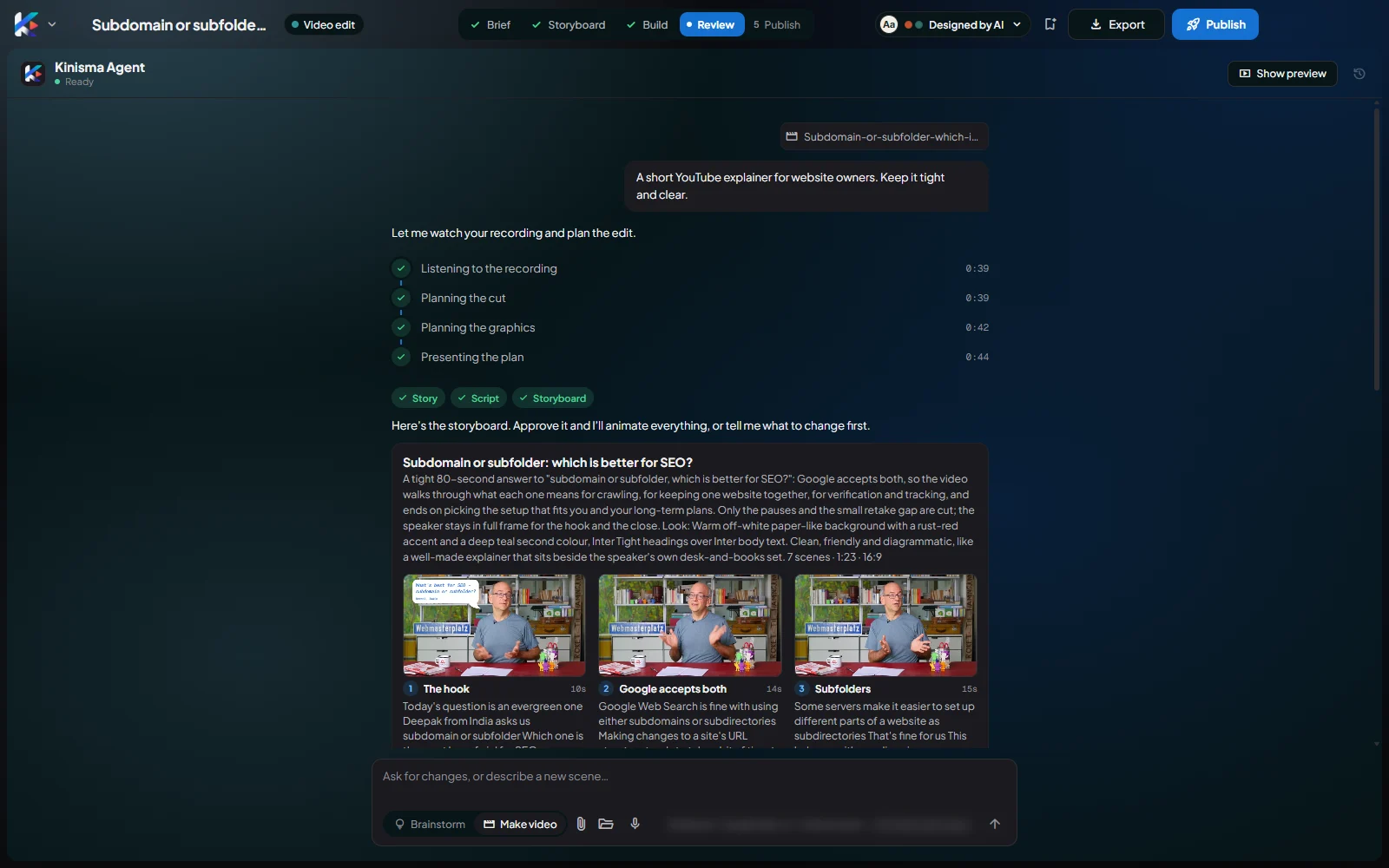
Task: Open the history clock icon
Action: point(1359,74)
